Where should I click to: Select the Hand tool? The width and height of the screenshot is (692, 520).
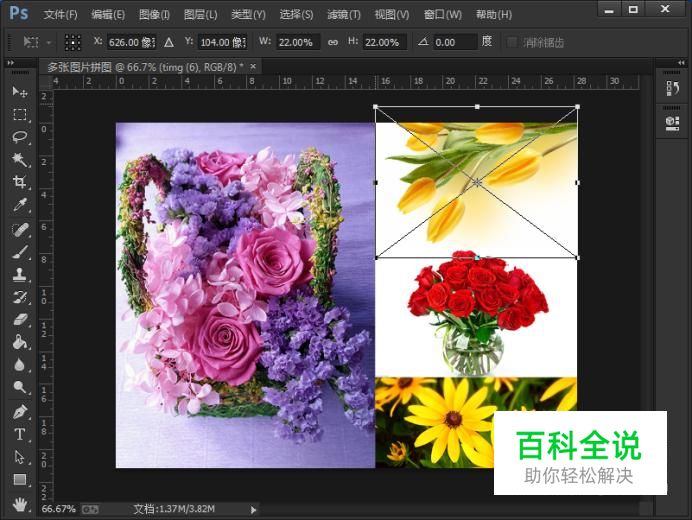[x=19, y=504]
